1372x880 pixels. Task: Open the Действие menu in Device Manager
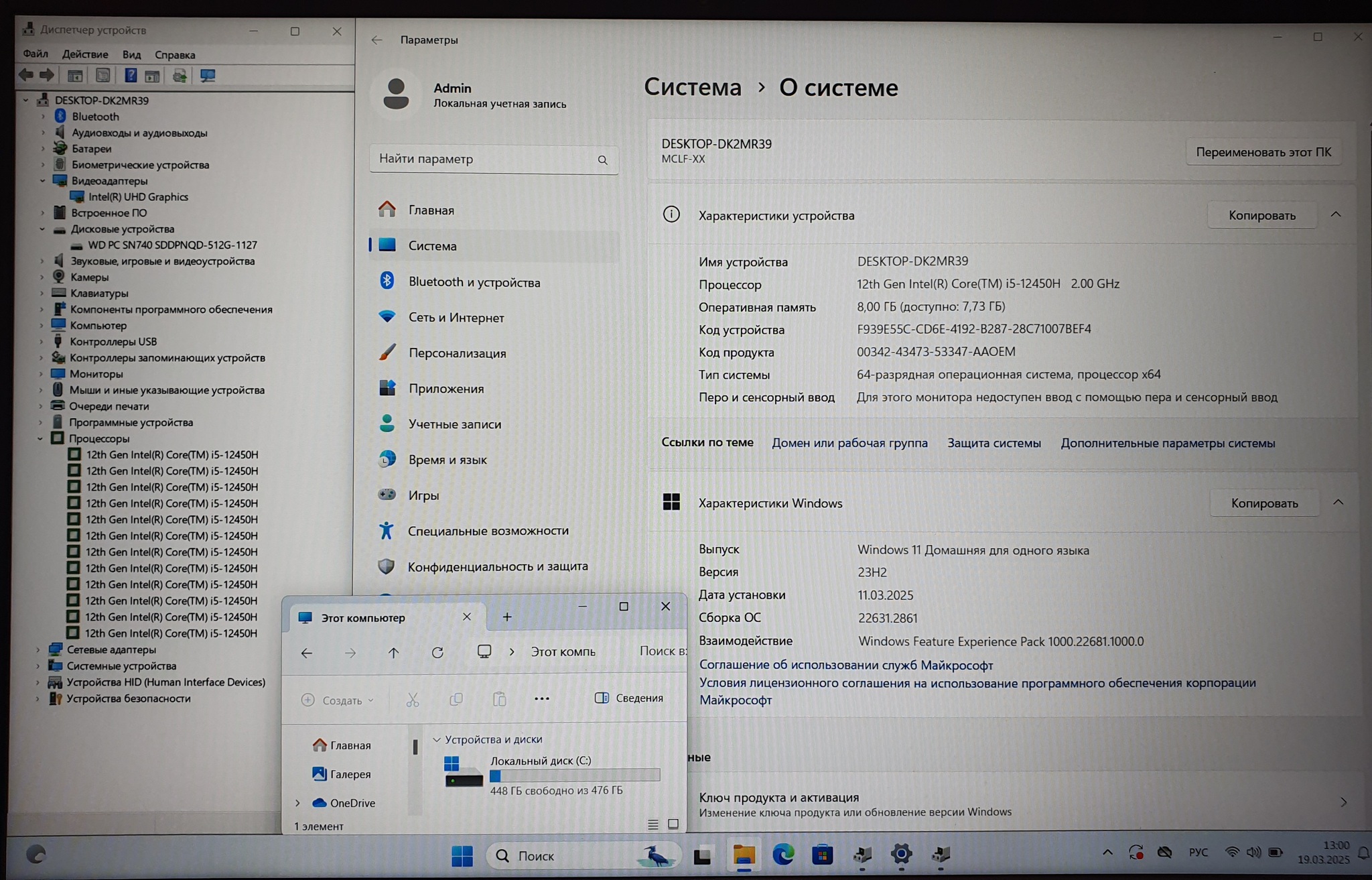click(84, 54)
